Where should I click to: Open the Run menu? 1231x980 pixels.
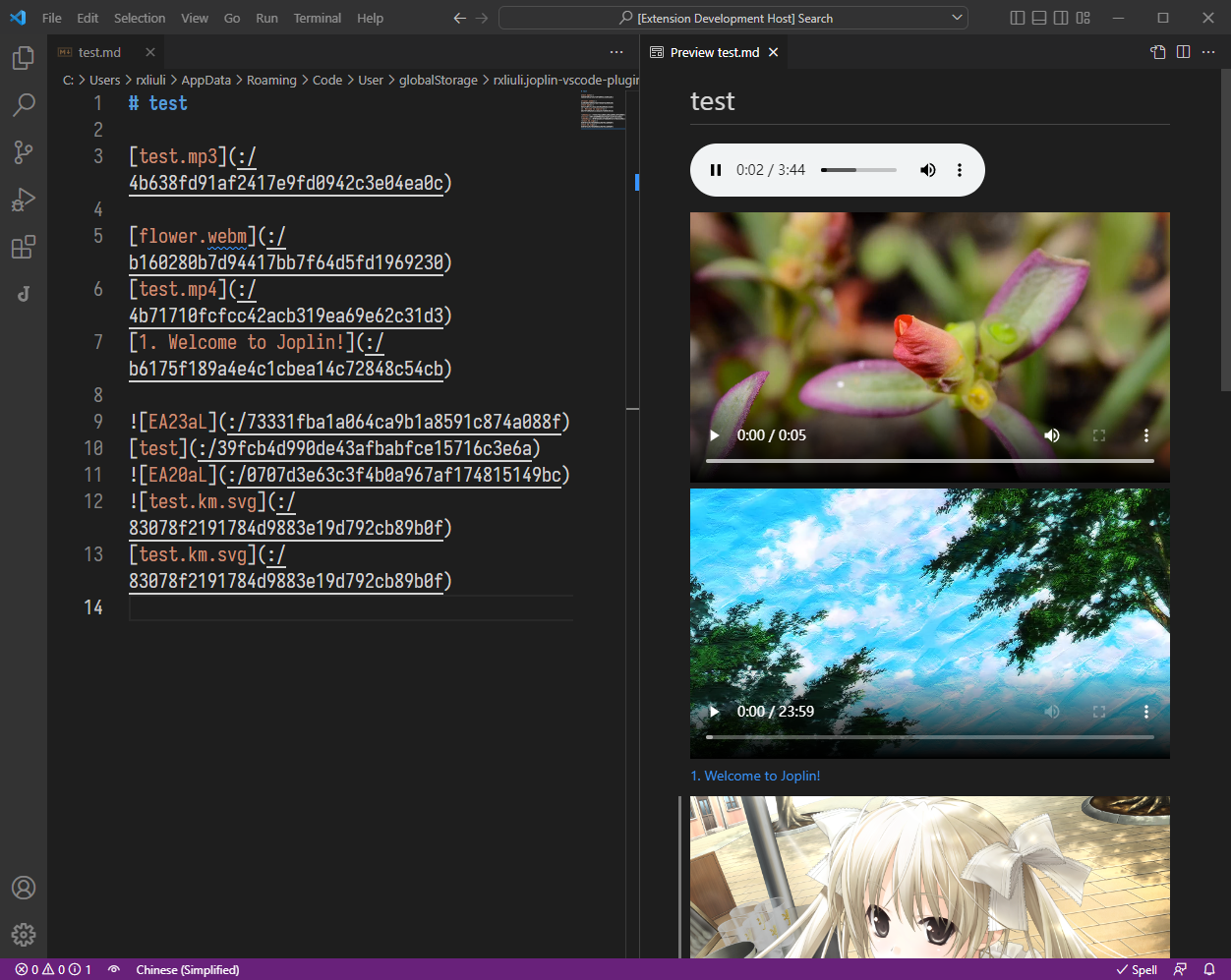[x=266, y=18]
